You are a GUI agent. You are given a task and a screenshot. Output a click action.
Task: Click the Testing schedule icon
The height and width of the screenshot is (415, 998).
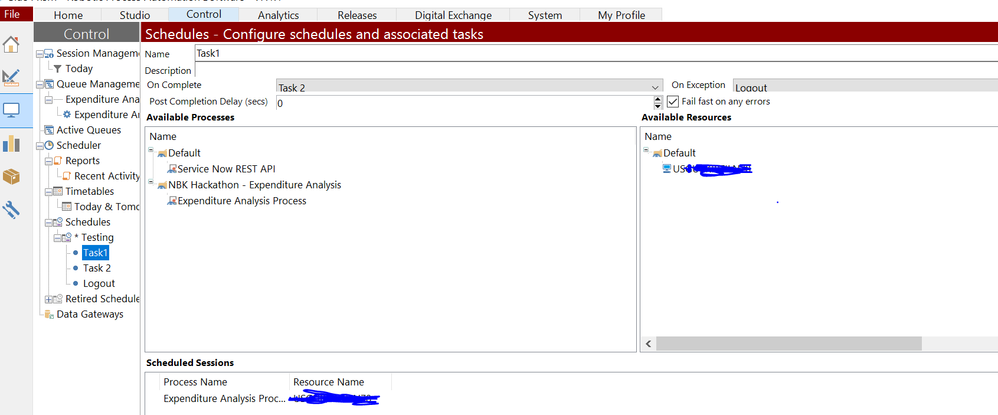point(67,237)
